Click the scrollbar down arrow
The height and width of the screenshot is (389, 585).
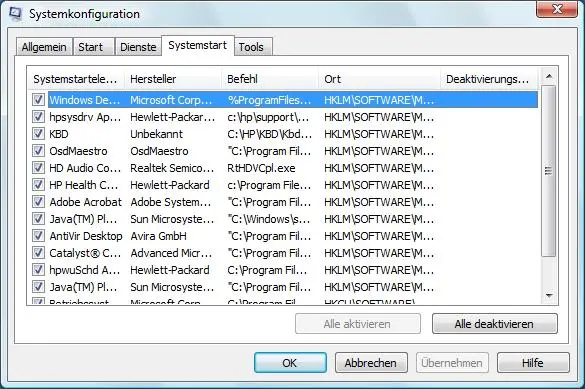[548, 296]
